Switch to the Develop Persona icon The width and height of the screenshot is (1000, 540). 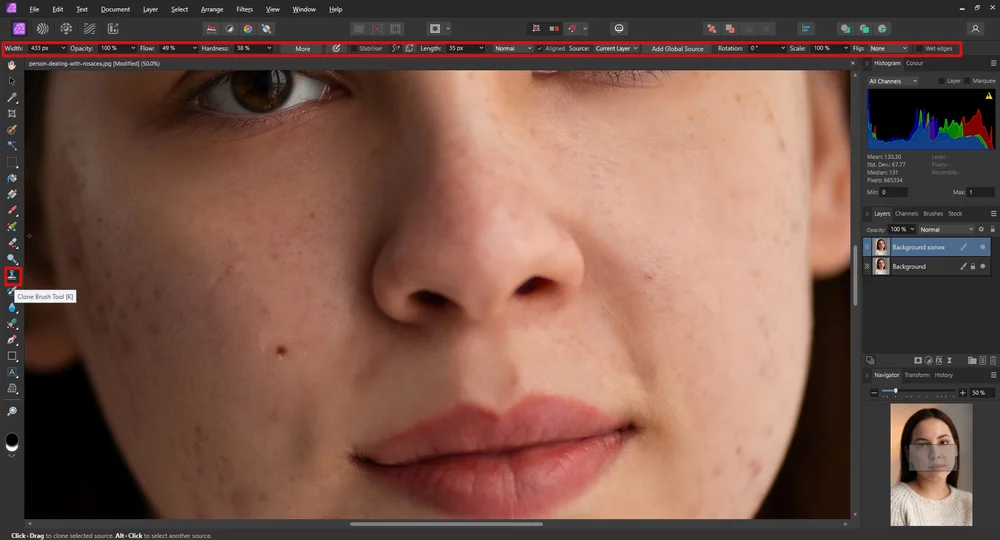click(66, 29)
